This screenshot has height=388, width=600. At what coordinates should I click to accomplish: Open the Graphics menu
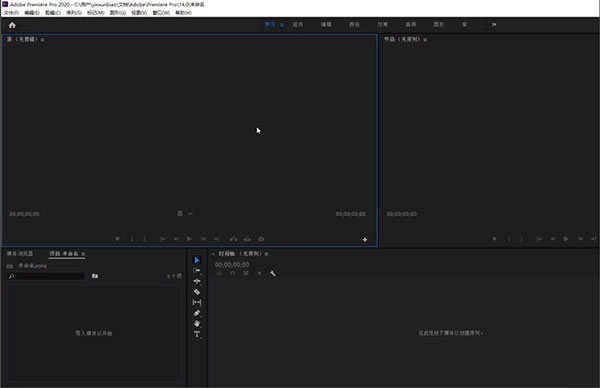[x=117, y=13]
